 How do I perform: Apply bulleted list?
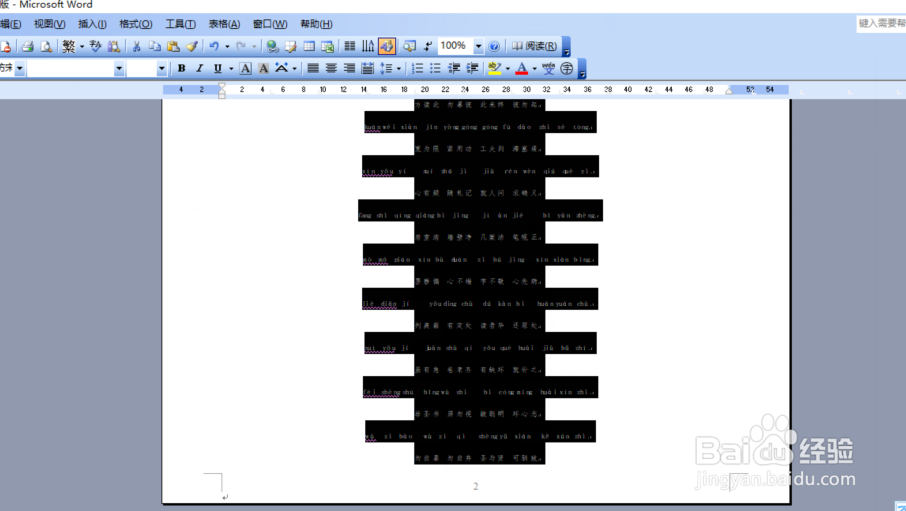(435, 68)
